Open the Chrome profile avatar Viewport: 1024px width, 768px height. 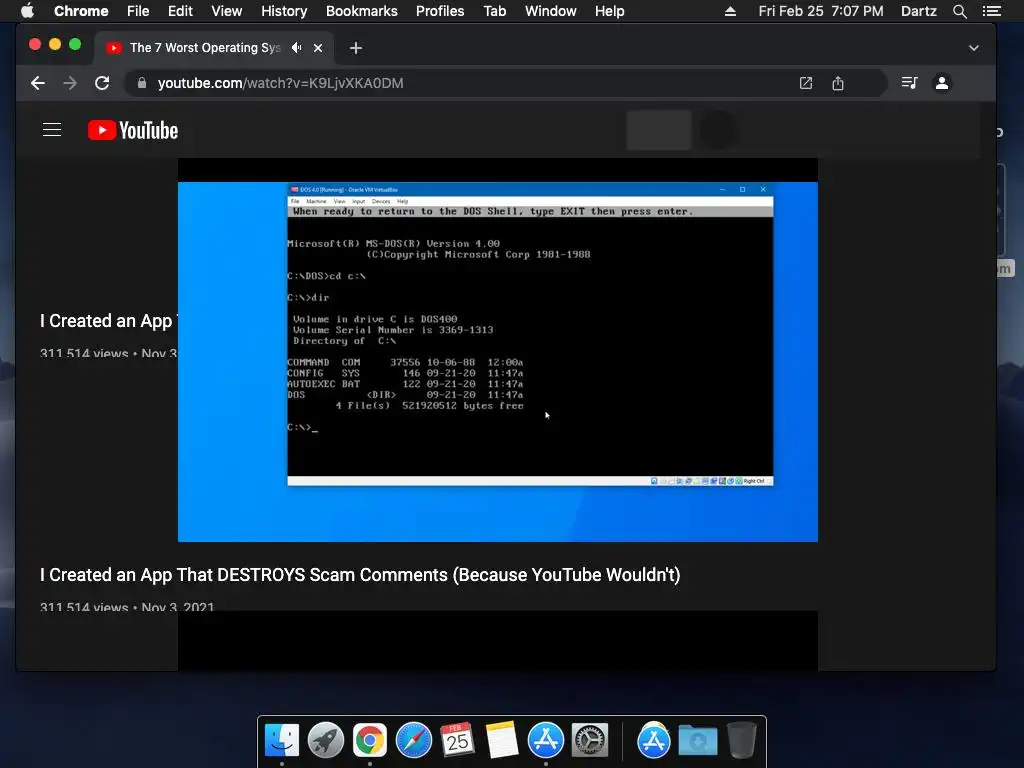942,83
